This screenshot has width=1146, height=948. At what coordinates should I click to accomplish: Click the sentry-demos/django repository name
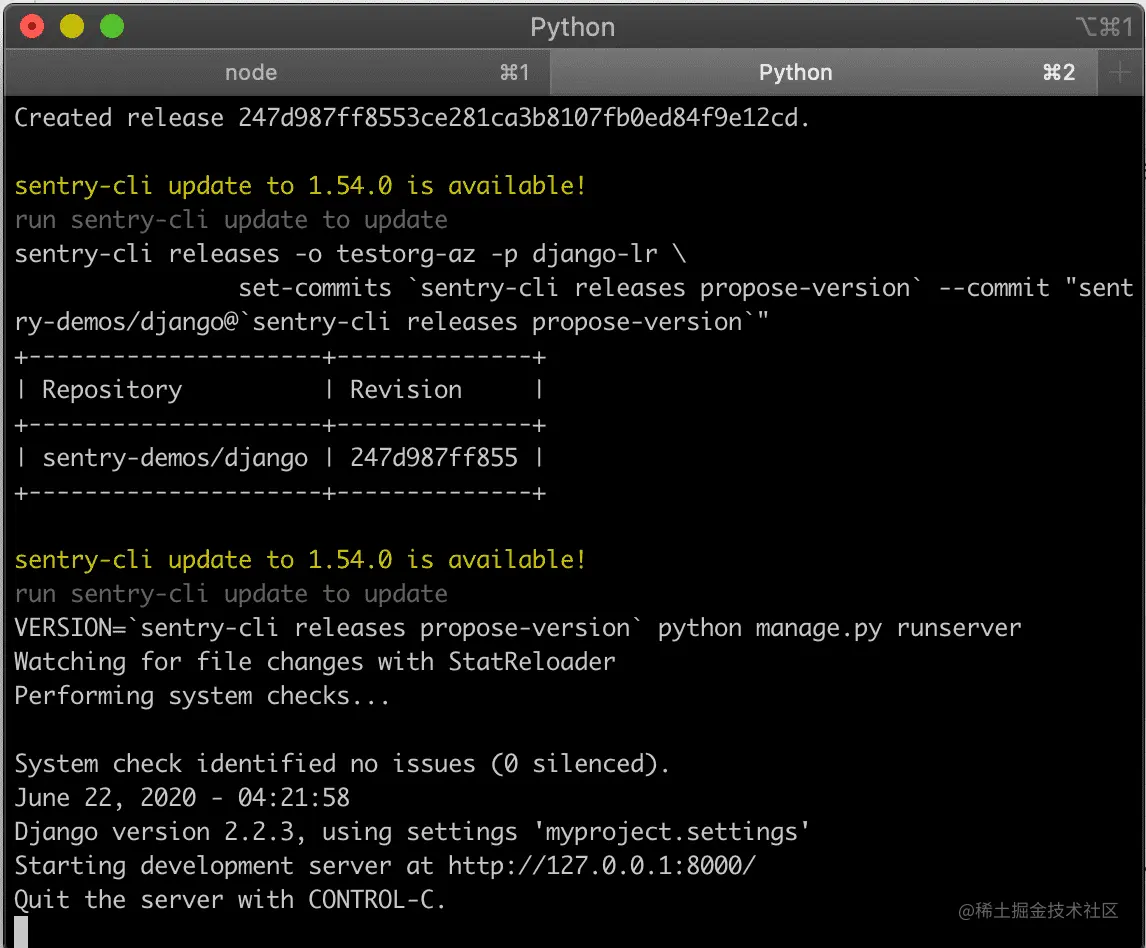point(174,457)
